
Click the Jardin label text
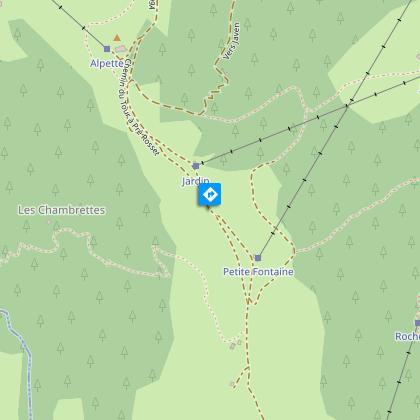point(196,181)
